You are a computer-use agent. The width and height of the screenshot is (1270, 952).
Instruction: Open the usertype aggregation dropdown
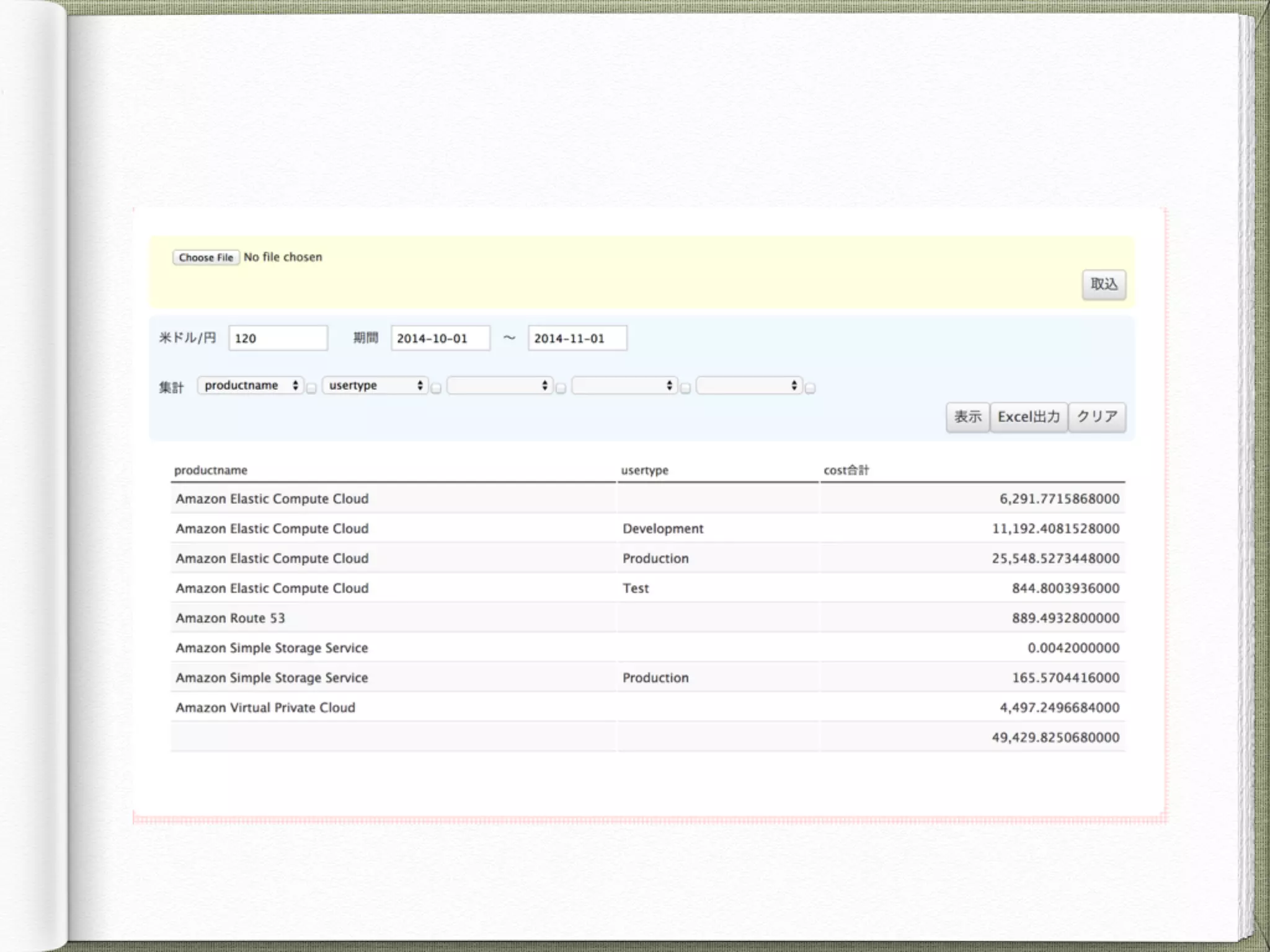(x=375, y=386)
